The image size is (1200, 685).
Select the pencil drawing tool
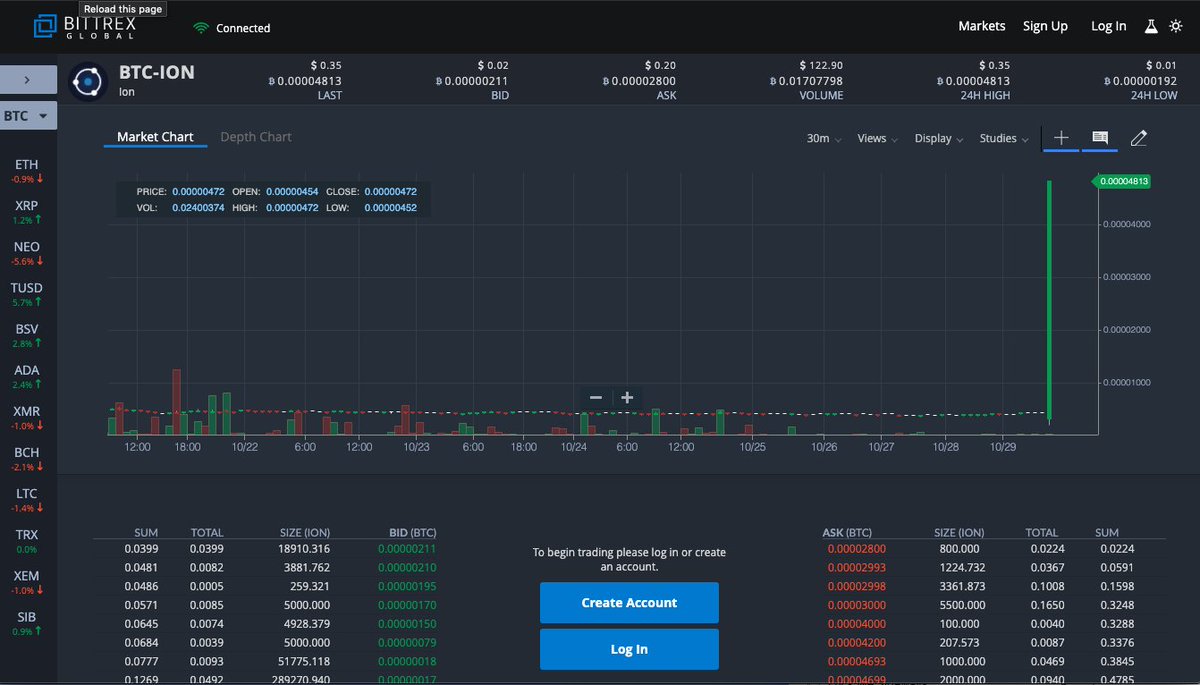1138,138
